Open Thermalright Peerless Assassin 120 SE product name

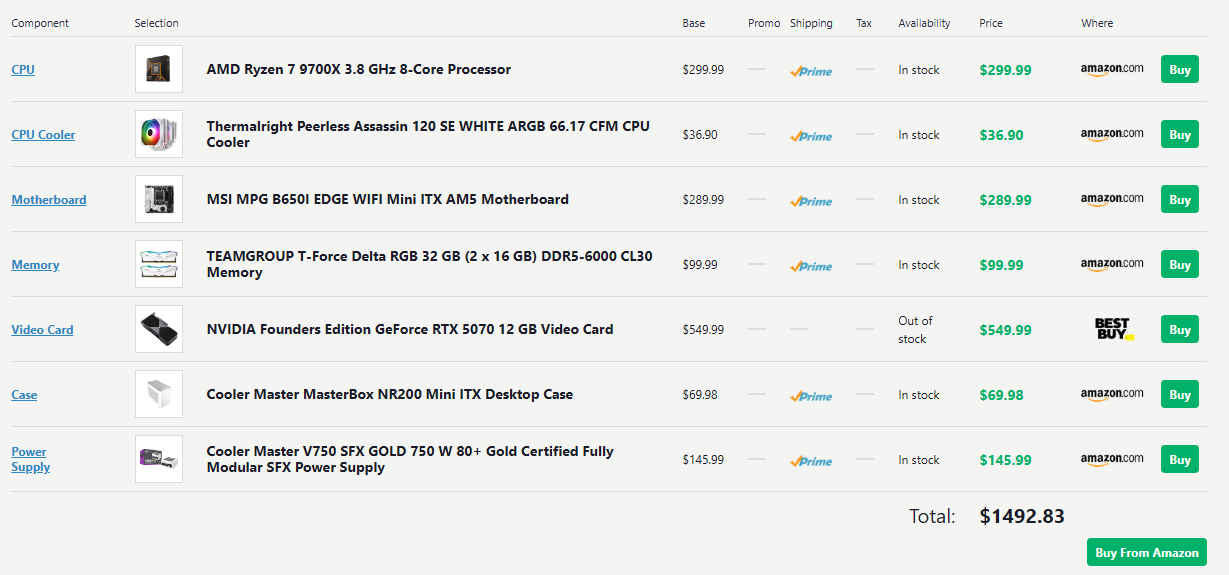[x=428, y=134]
